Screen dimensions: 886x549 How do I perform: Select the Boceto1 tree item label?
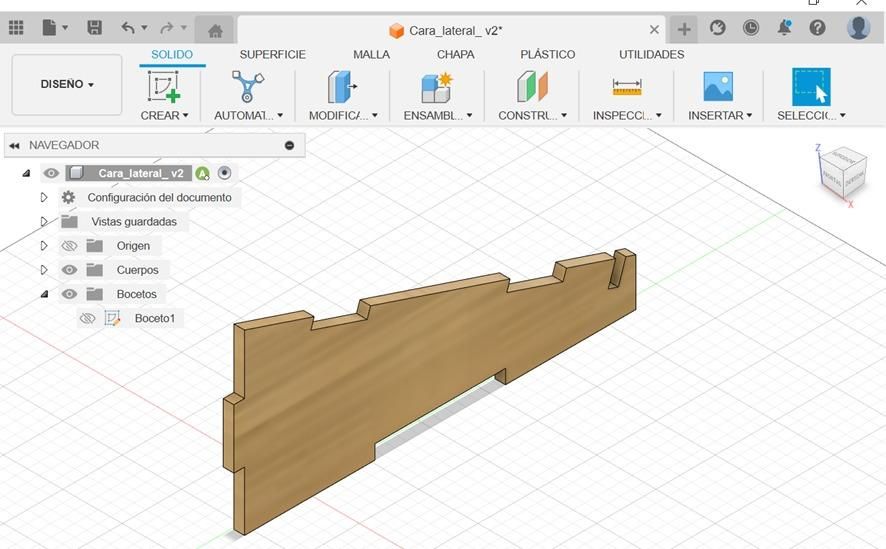[155, 319]
